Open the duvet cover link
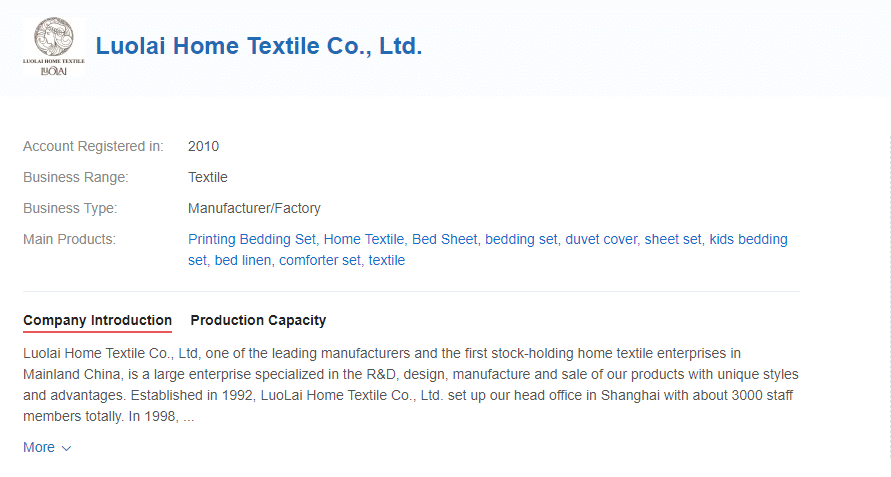The image size is (891, 477). 602,239
